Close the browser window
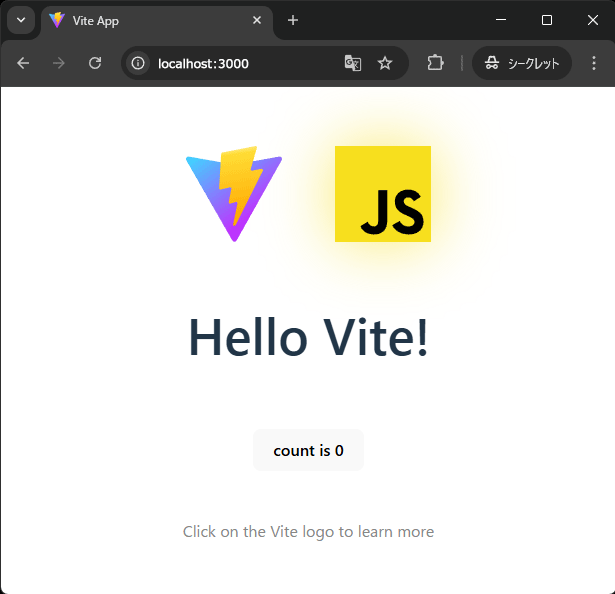 coord(593,20)
